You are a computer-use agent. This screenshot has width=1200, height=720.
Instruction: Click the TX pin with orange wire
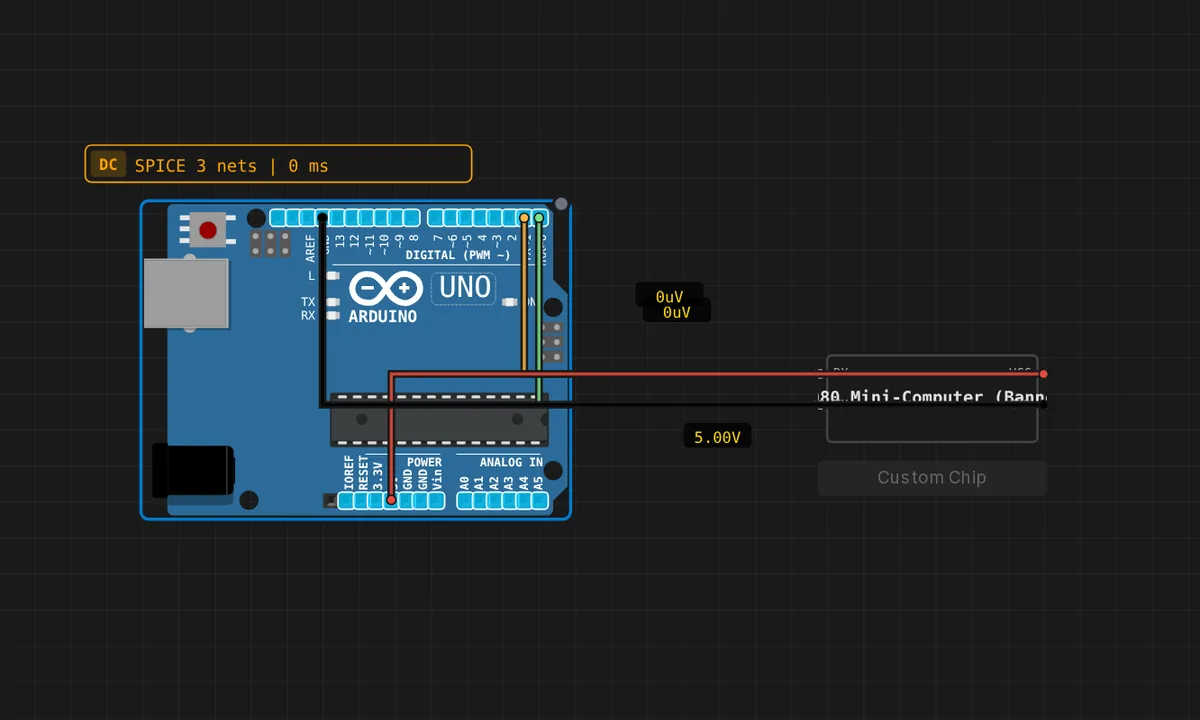524,217
